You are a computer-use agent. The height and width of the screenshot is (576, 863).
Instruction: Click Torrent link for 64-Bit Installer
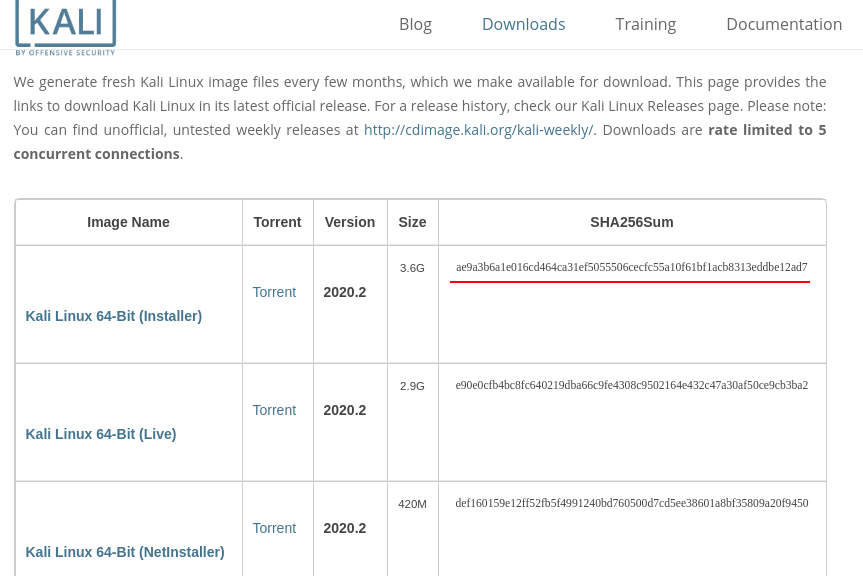coord(274,292)
